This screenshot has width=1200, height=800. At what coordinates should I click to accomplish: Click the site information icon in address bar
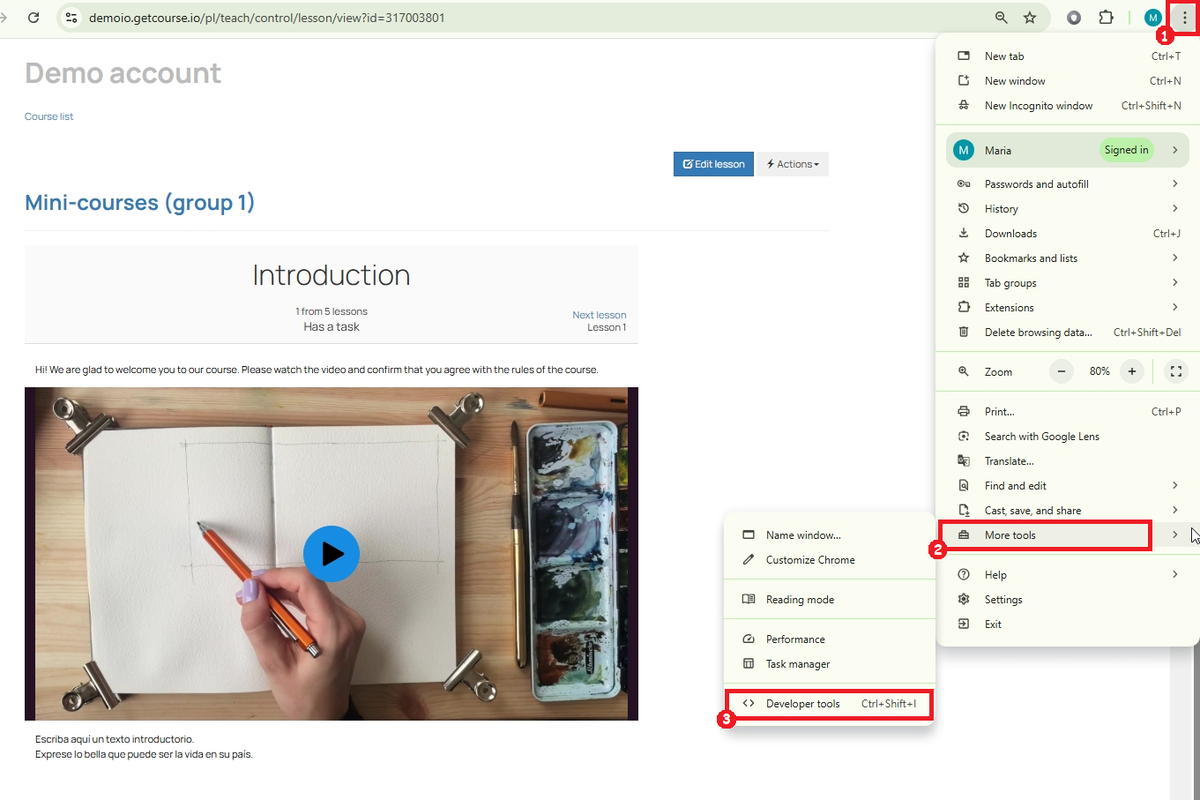point(71,18)
